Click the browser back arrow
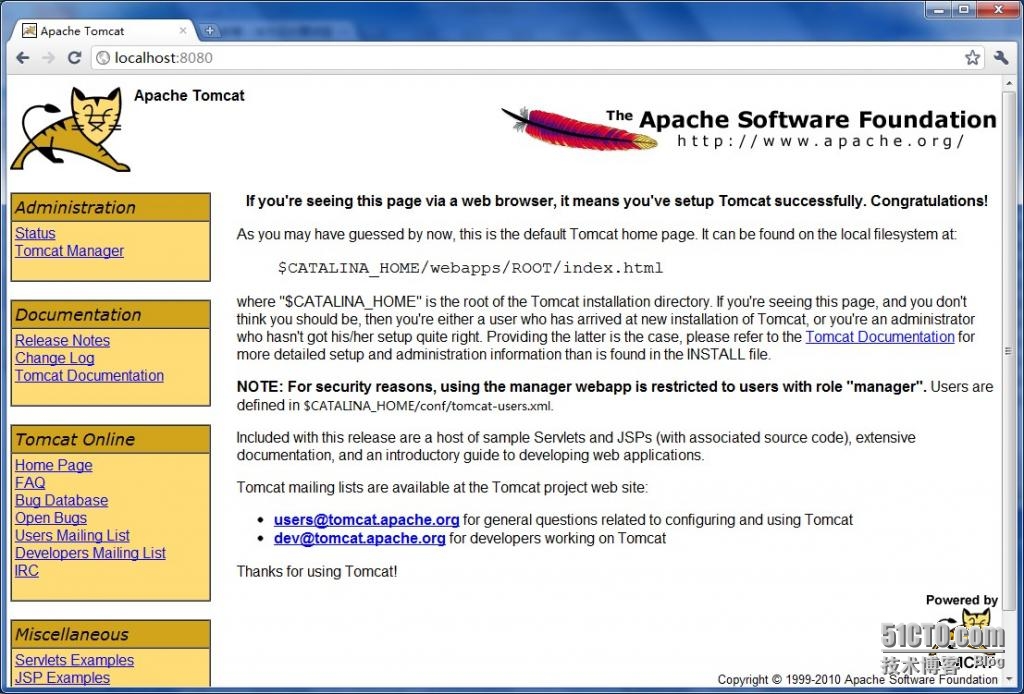The image size is (1024, 694). [23, 58]
